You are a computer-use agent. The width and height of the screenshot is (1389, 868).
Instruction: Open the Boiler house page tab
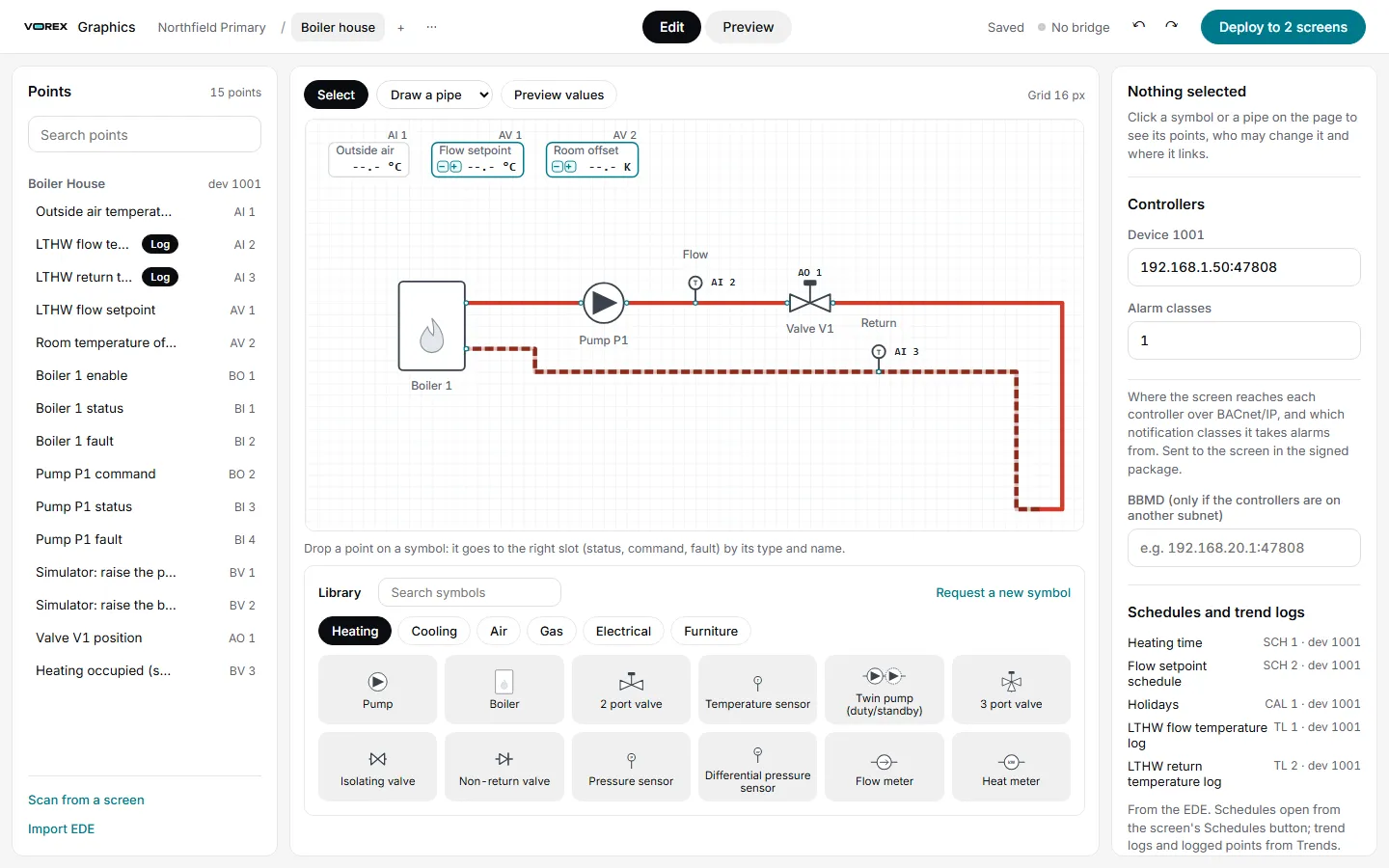[338, 27]
